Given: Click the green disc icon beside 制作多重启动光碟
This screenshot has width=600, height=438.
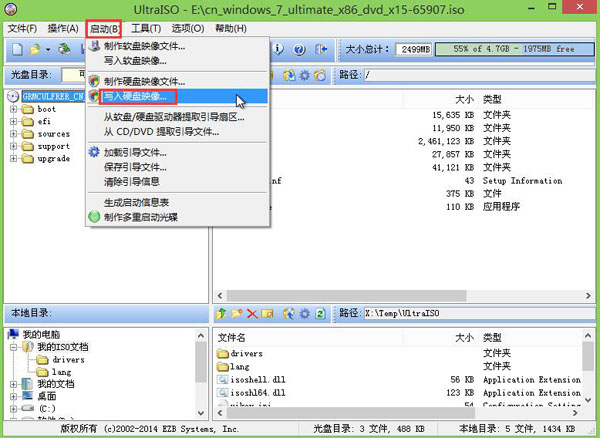Looking at the screenshot, I should [94, 217].
